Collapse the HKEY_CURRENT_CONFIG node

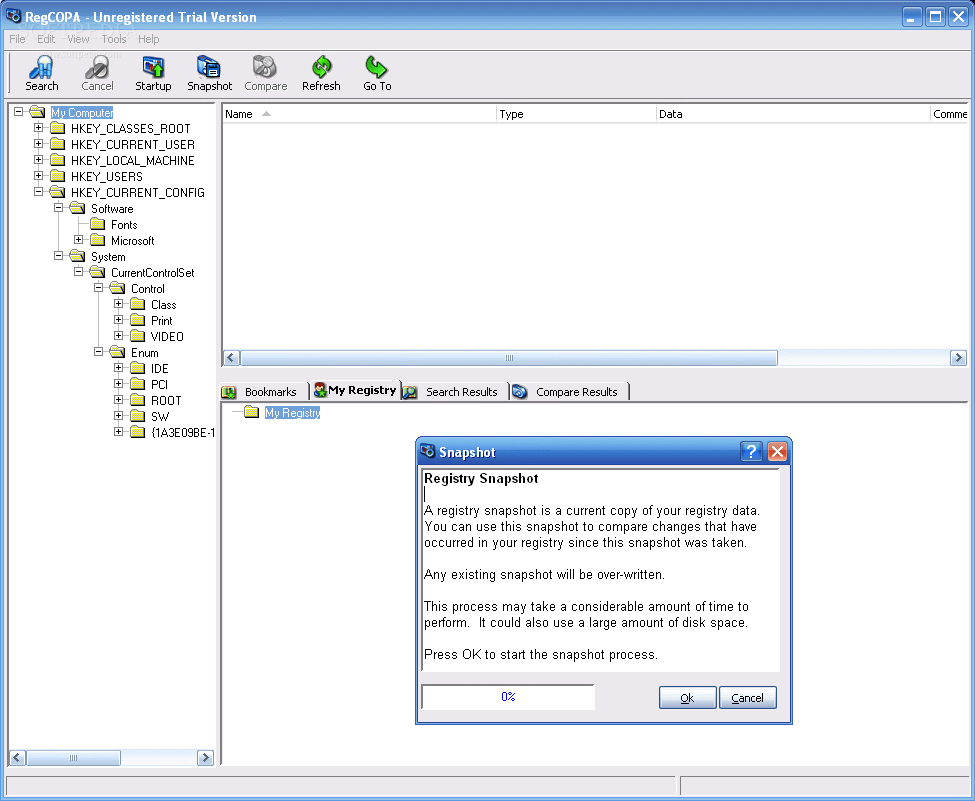point(39,192)
